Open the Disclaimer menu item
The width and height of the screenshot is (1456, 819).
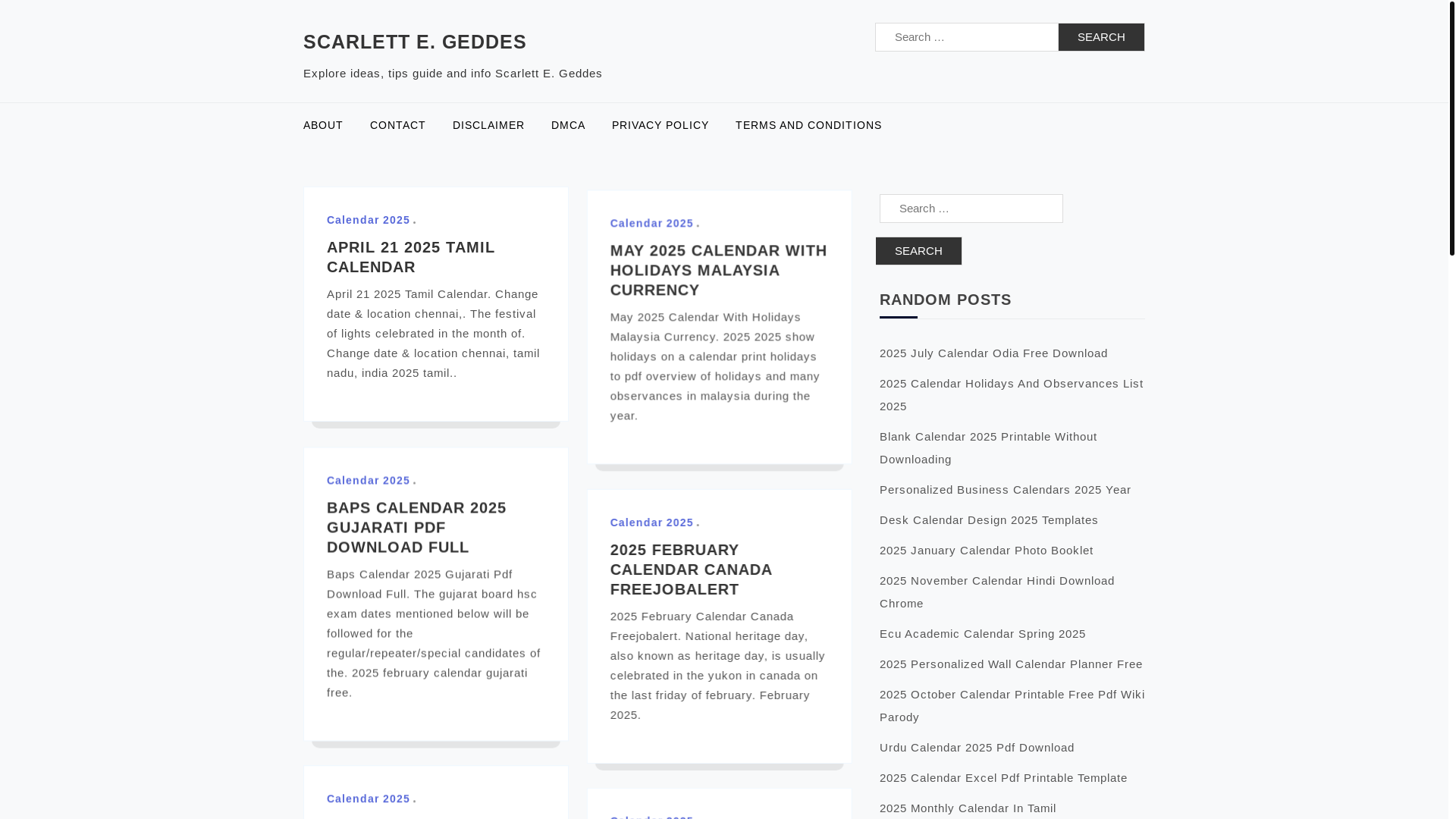click(x=488, y=125)
